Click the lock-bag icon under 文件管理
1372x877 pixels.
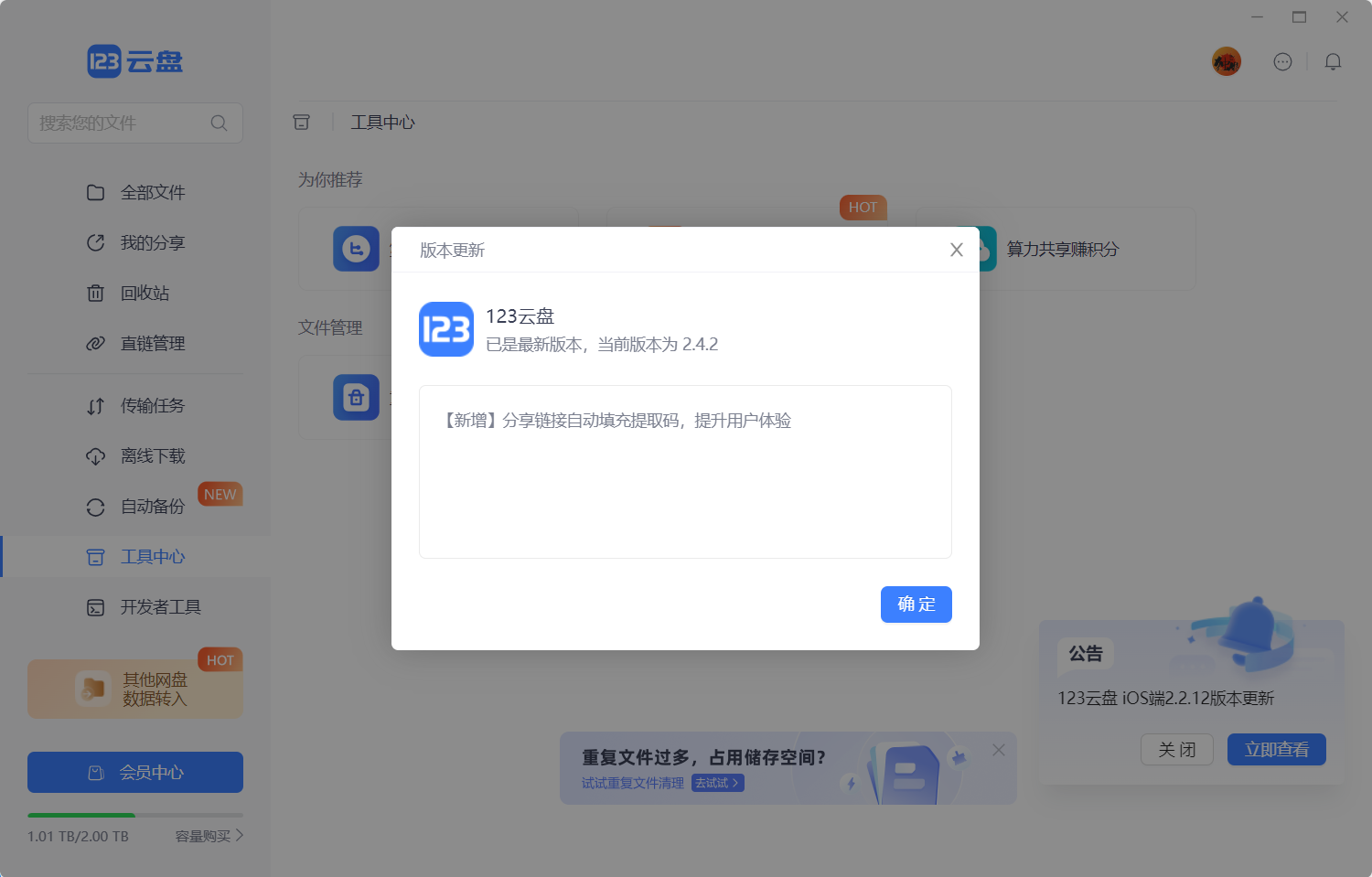[x=356, y=397]
